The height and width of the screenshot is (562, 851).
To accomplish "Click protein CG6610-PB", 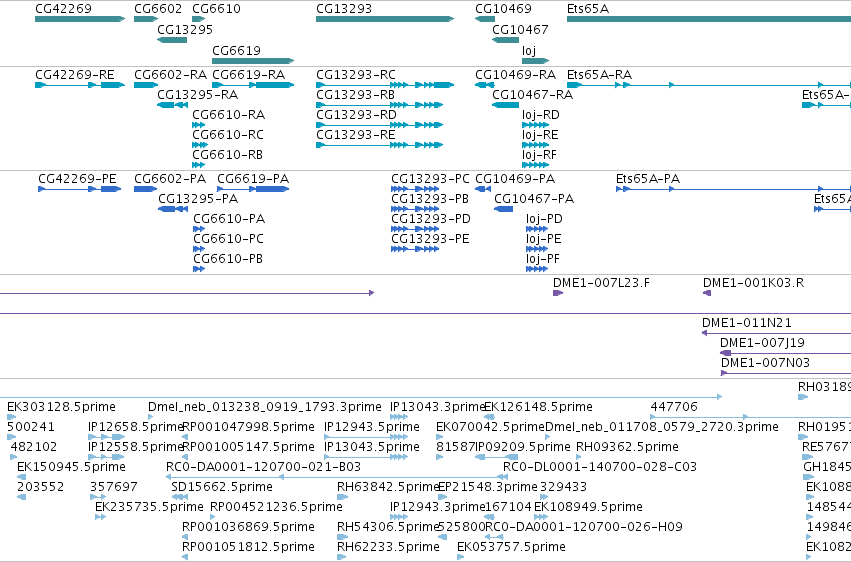I will click(x=199, y=269).
